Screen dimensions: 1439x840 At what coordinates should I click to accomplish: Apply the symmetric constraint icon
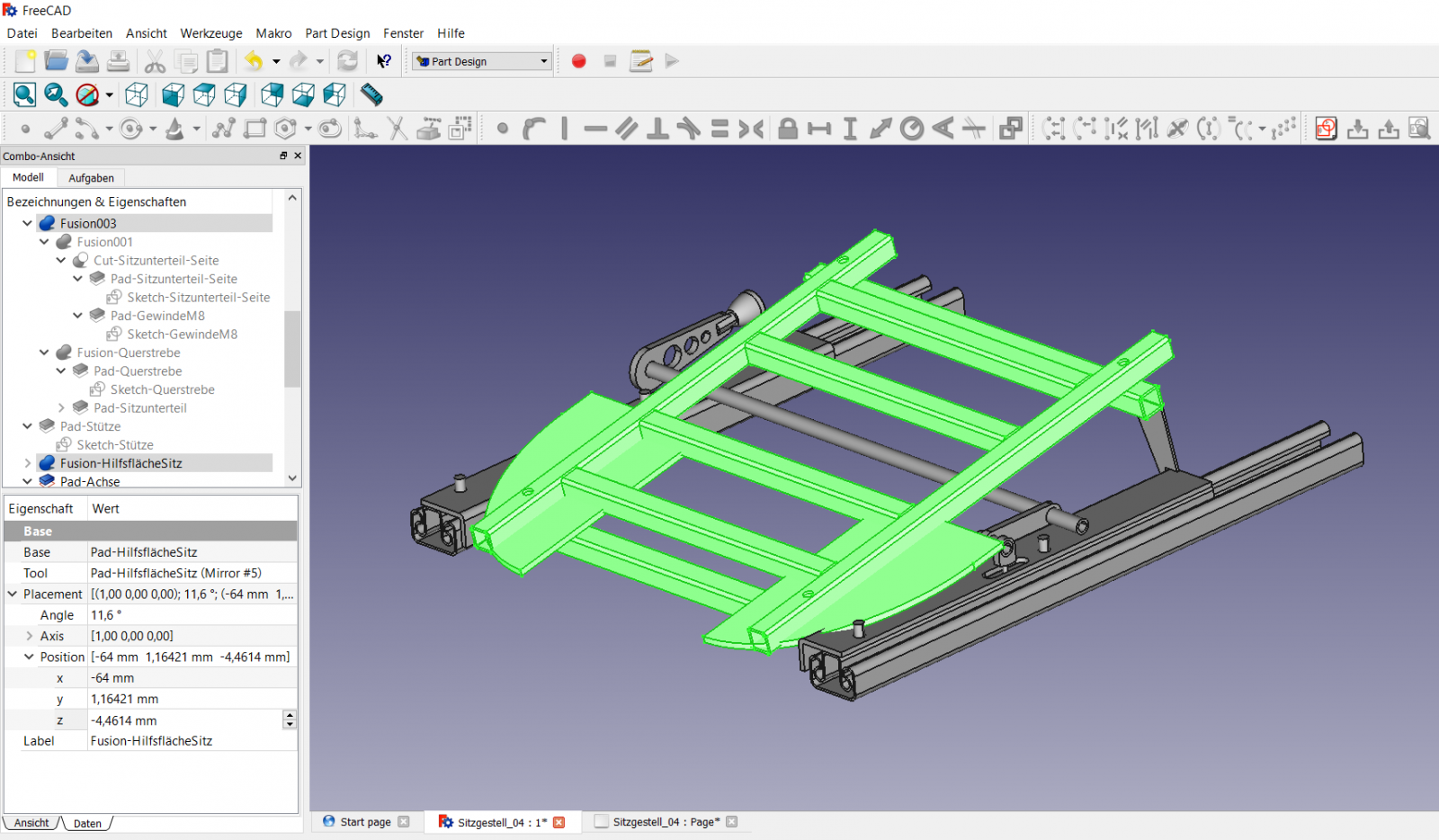tap(751, 129)
